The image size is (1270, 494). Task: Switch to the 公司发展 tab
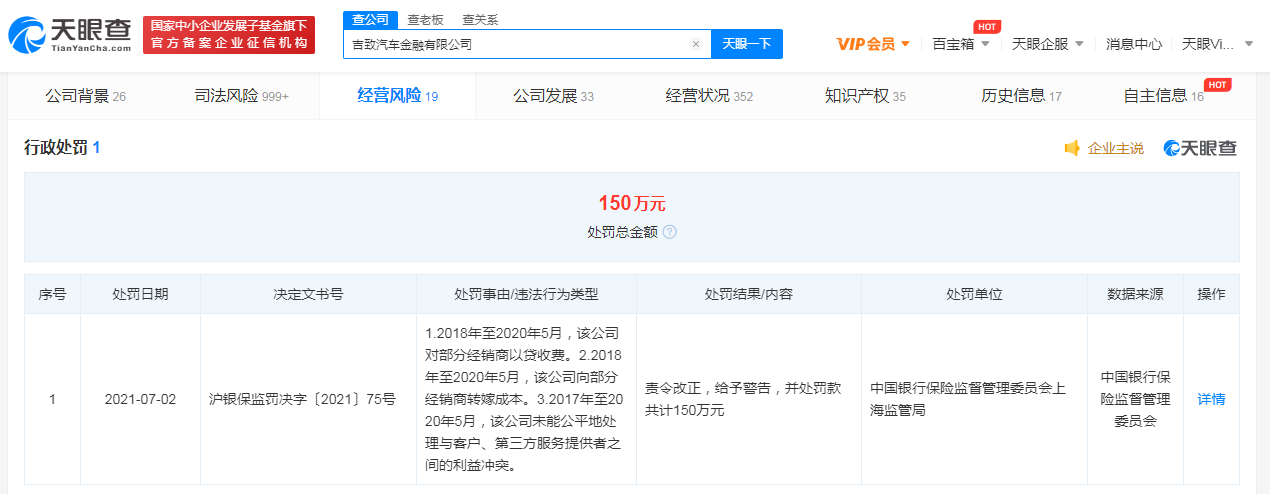pyautogui.click(x=554, y=96)
